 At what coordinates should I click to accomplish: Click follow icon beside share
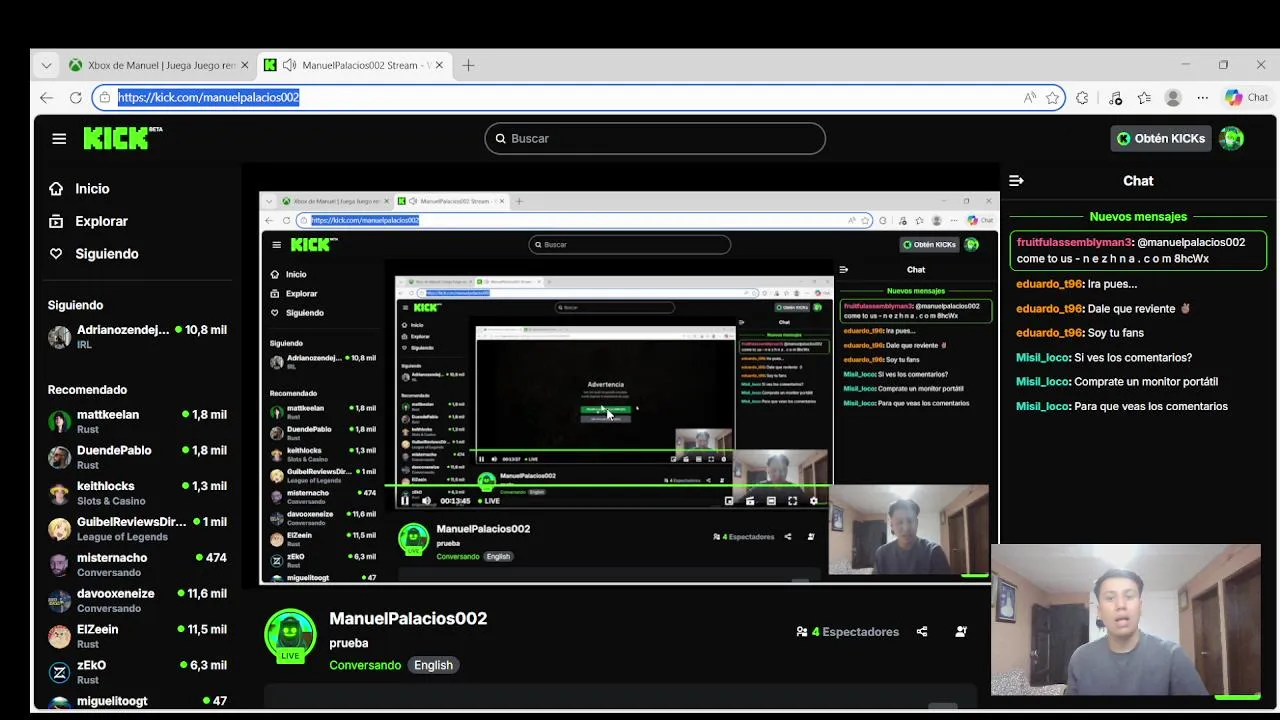(961, 631)
